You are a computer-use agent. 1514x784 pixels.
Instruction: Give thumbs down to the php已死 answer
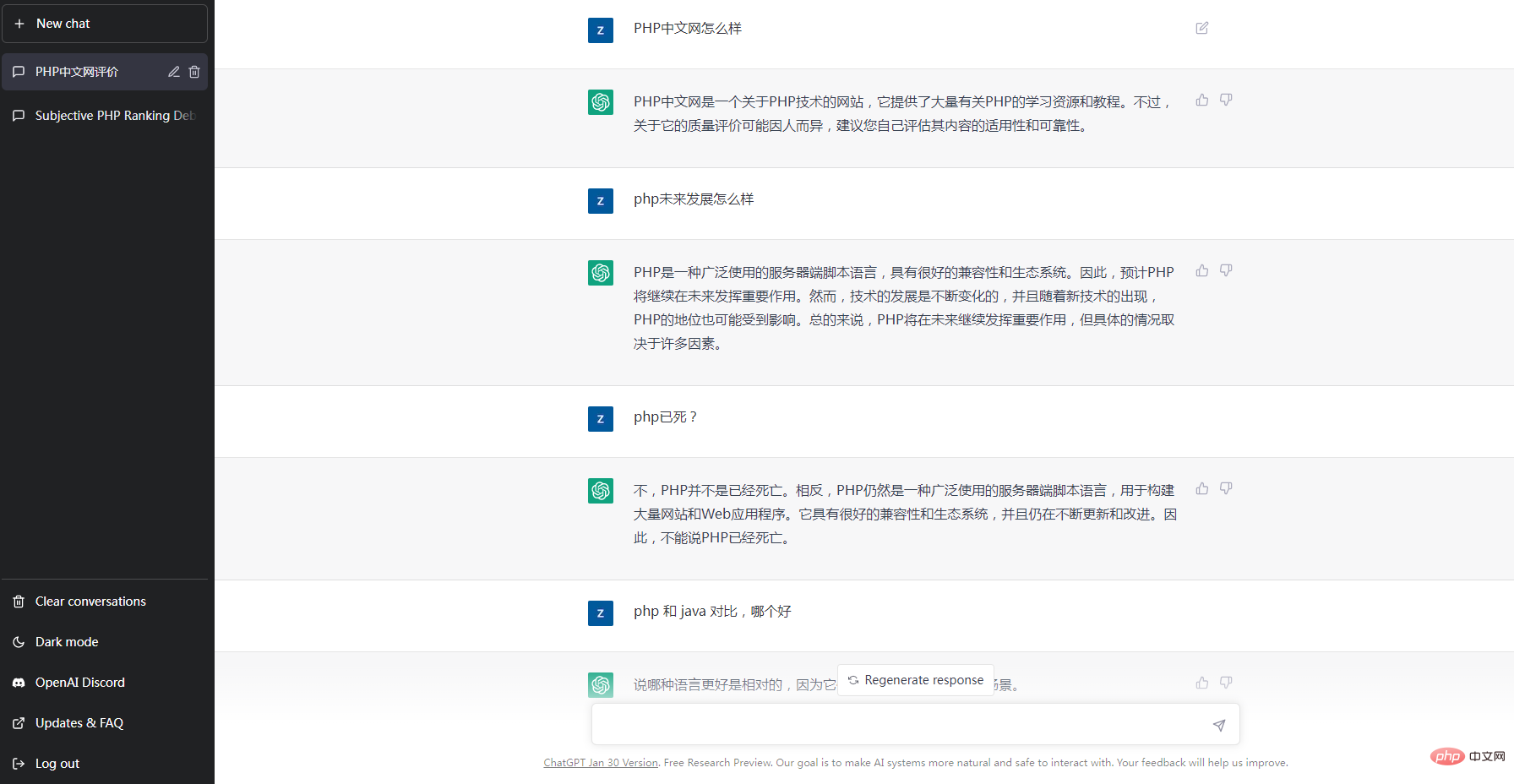tap(1226, 488)
